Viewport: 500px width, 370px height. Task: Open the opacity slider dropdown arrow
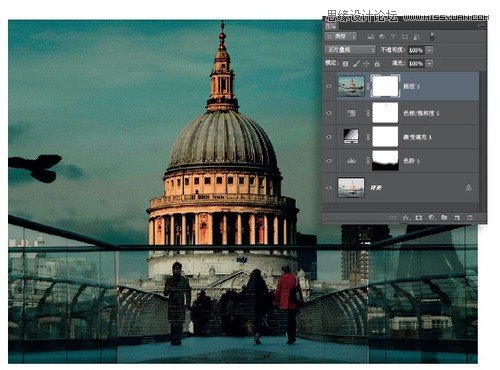pos(430,50)
